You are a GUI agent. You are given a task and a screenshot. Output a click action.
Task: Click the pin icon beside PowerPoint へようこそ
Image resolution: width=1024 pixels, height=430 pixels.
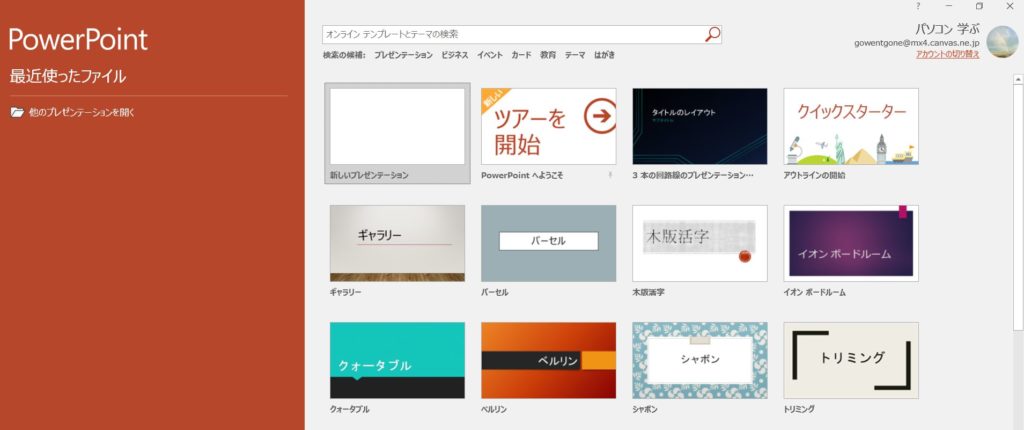610,175
